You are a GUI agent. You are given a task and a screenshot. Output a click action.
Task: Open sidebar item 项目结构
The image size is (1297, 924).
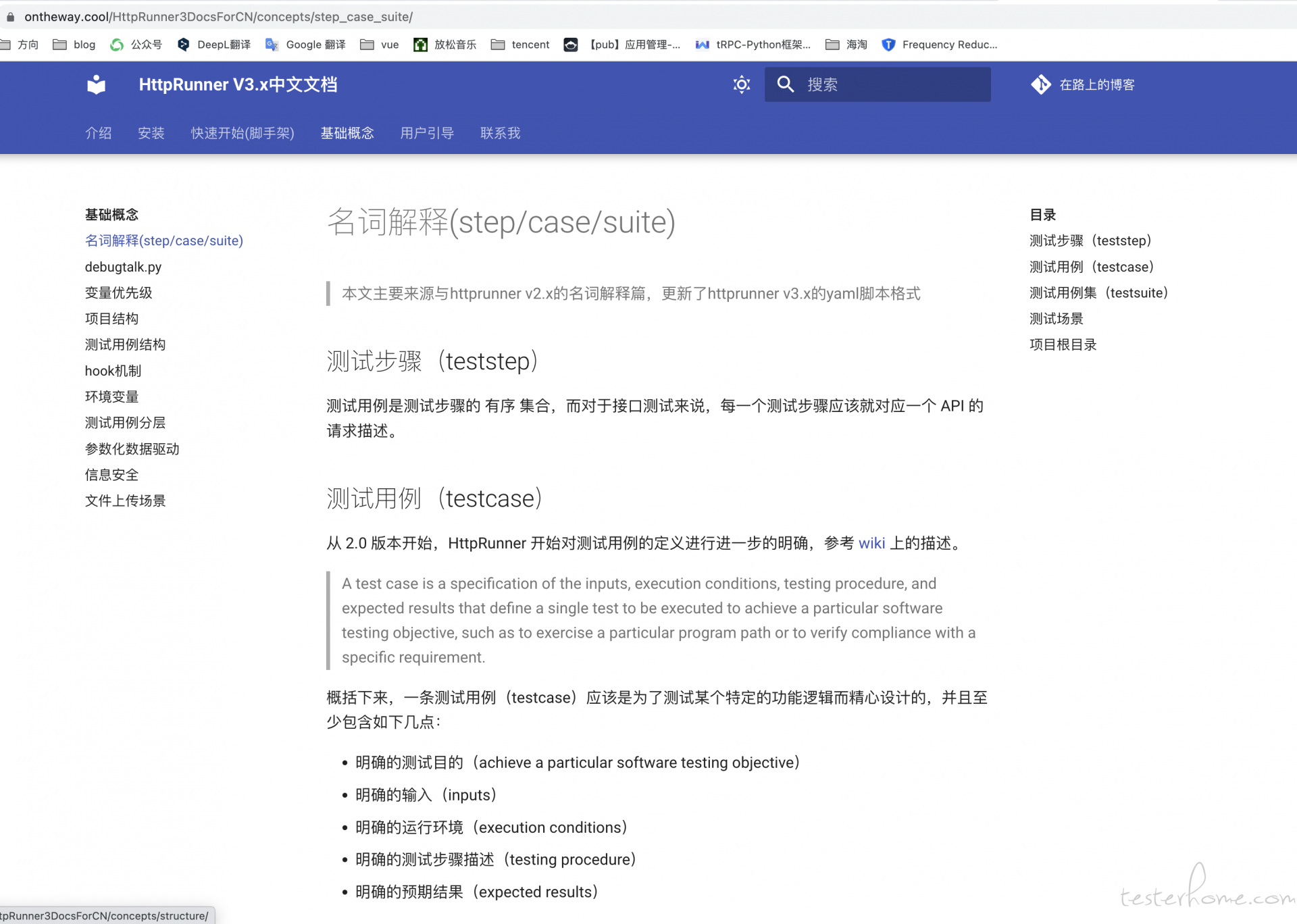pos(112,319)
